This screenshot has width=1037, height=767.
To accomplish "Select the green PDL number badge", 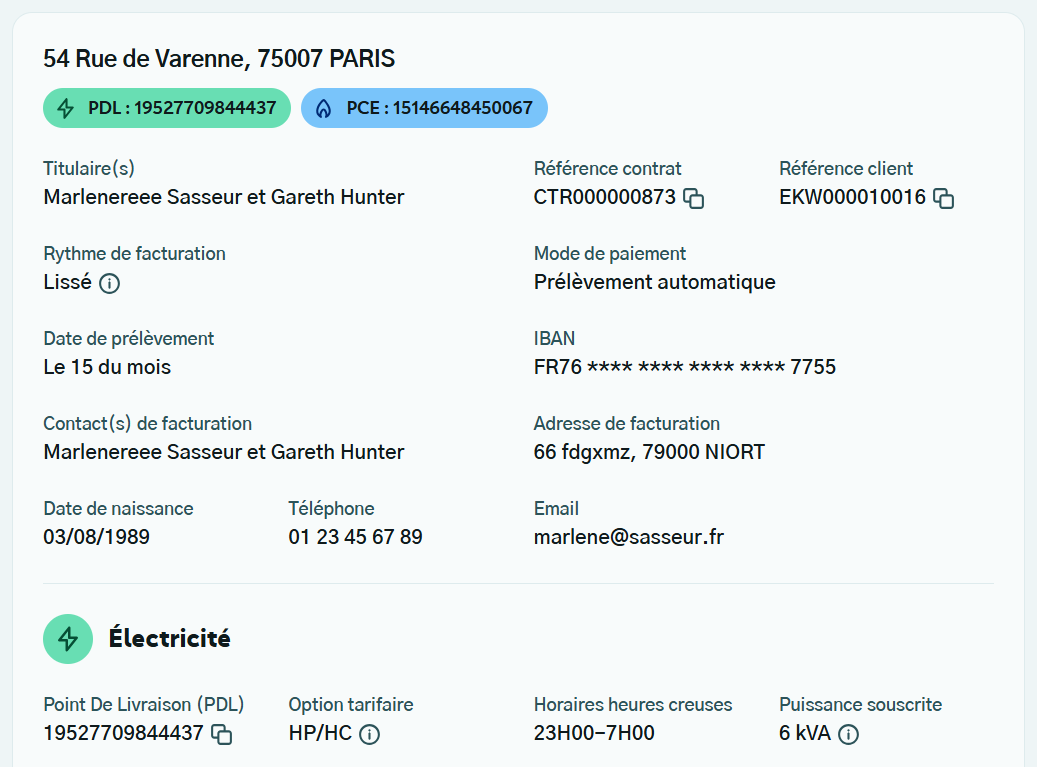I will click(x=167, y=108).
